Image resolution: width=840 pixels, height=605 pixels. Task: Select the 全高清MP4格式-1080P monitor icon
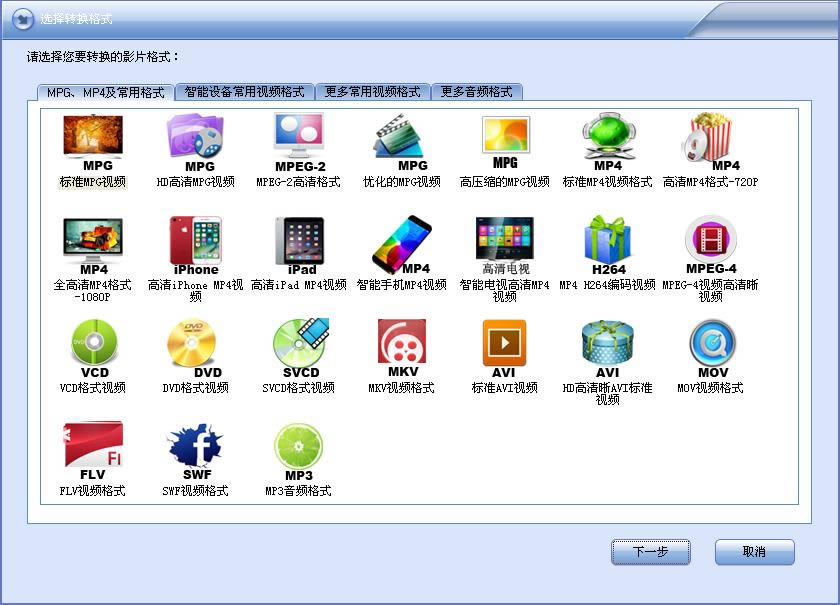93,246
